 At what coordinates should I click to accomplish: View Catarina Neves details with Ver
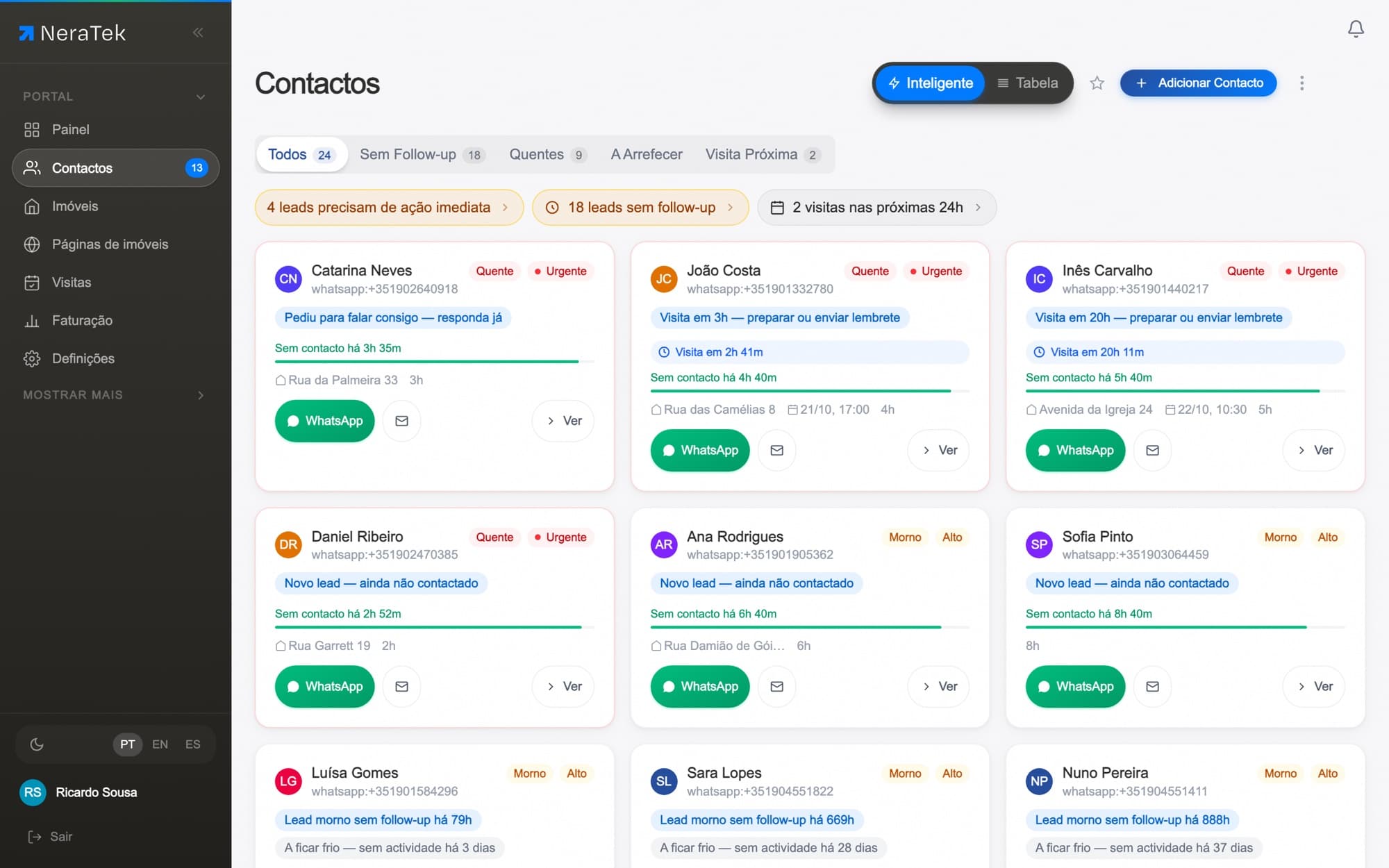pyautogui.click(x=563, y=421)
